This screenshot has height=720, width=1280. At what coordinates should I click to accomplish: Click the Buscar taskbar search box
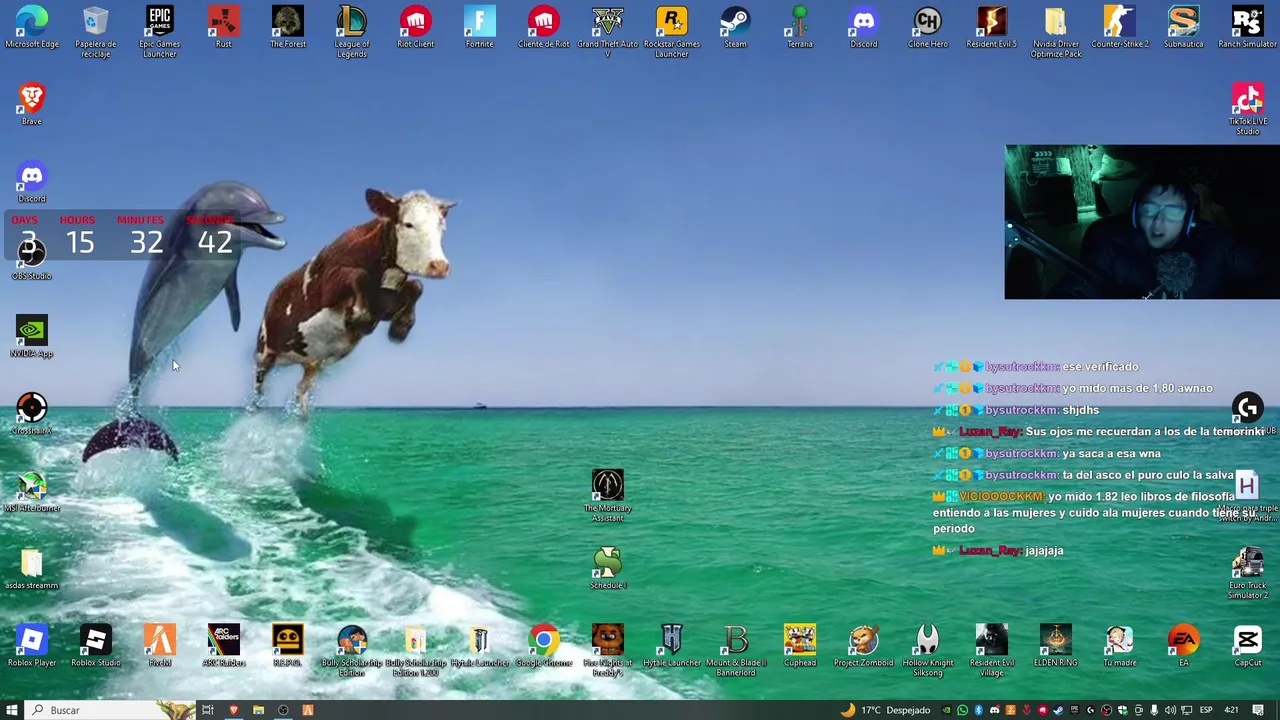[110, 710]
